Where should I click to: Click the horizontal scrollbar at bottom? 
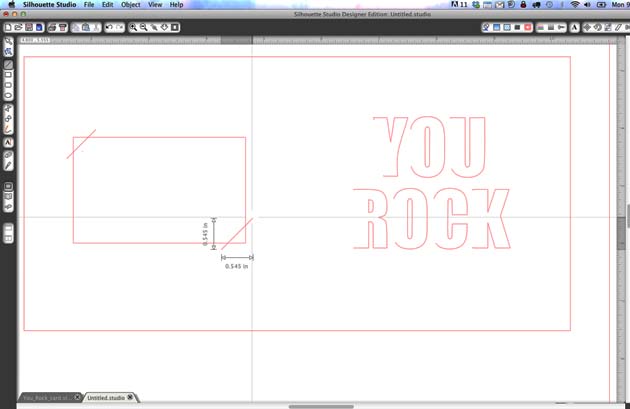tap(321, 407)
